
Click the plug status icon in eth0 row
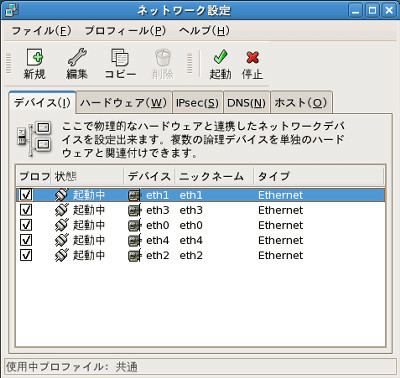point(62,225)
